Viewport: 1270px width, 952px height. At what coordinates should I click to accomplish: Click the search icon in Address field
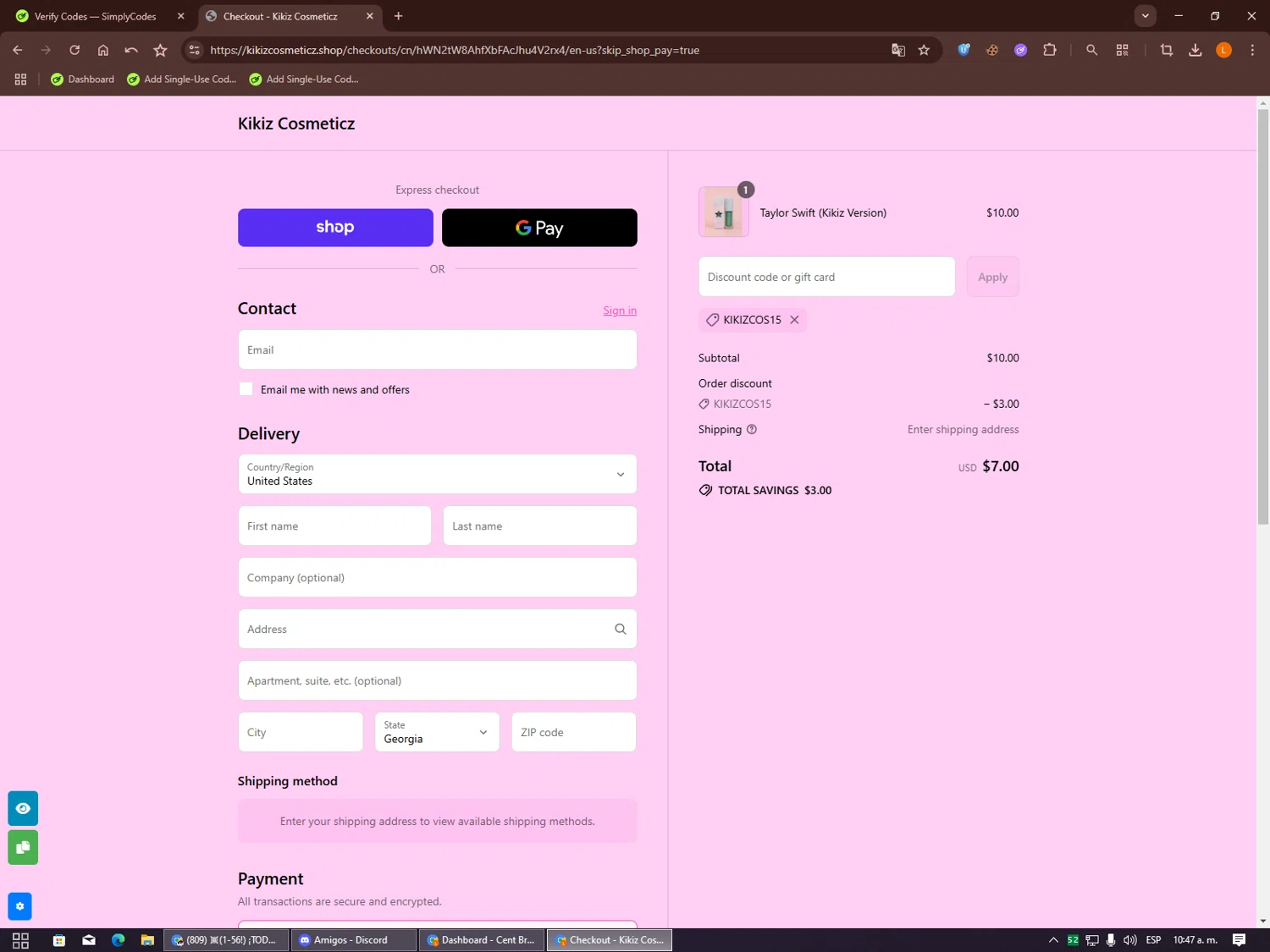coord(621,629)
